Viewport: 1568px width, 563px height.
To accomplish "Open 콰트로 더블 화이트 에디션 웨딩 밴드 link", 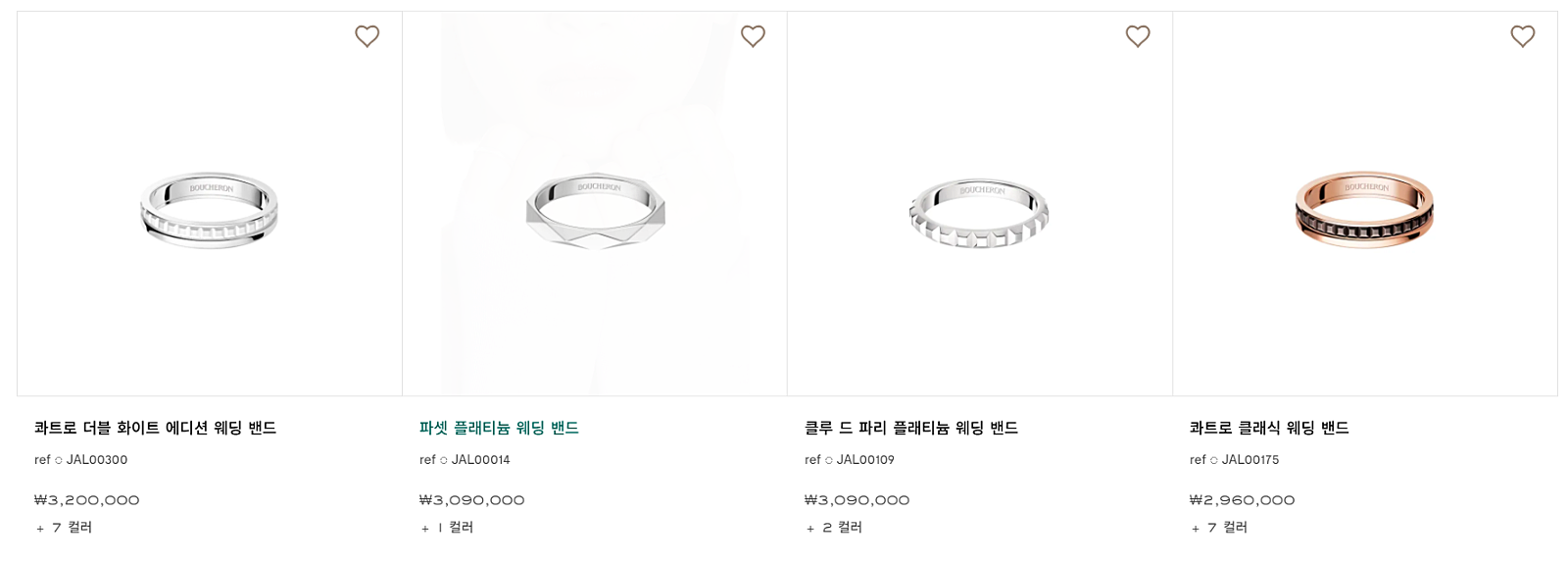I will [155, 428].
